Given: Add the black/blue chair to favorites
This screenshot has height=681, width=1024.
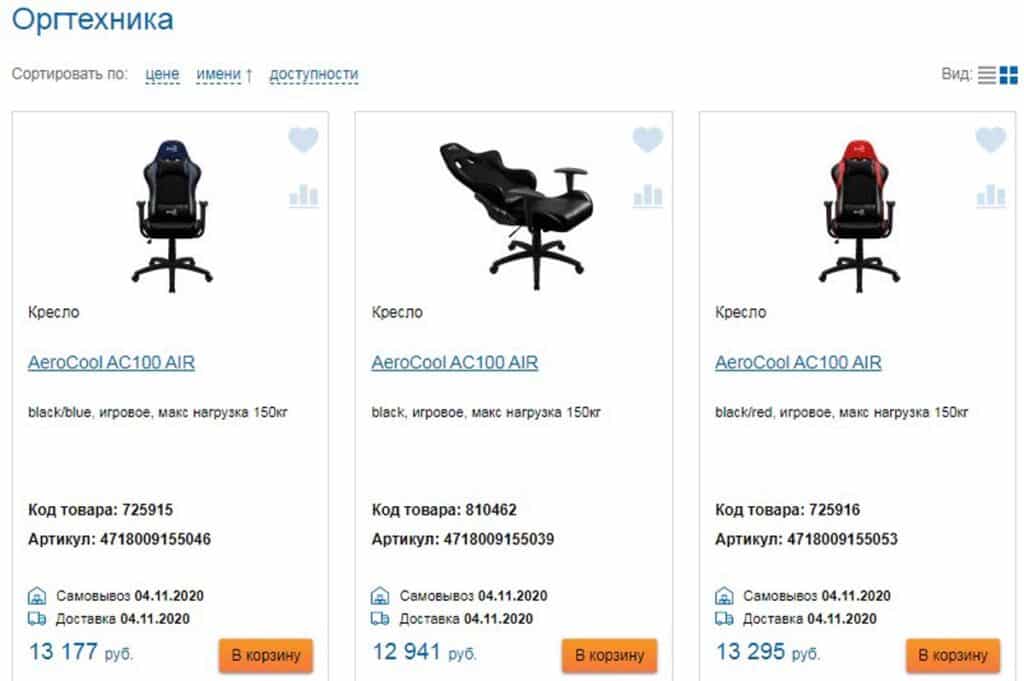Looking at the screenshot, I should tap(303, 139).
